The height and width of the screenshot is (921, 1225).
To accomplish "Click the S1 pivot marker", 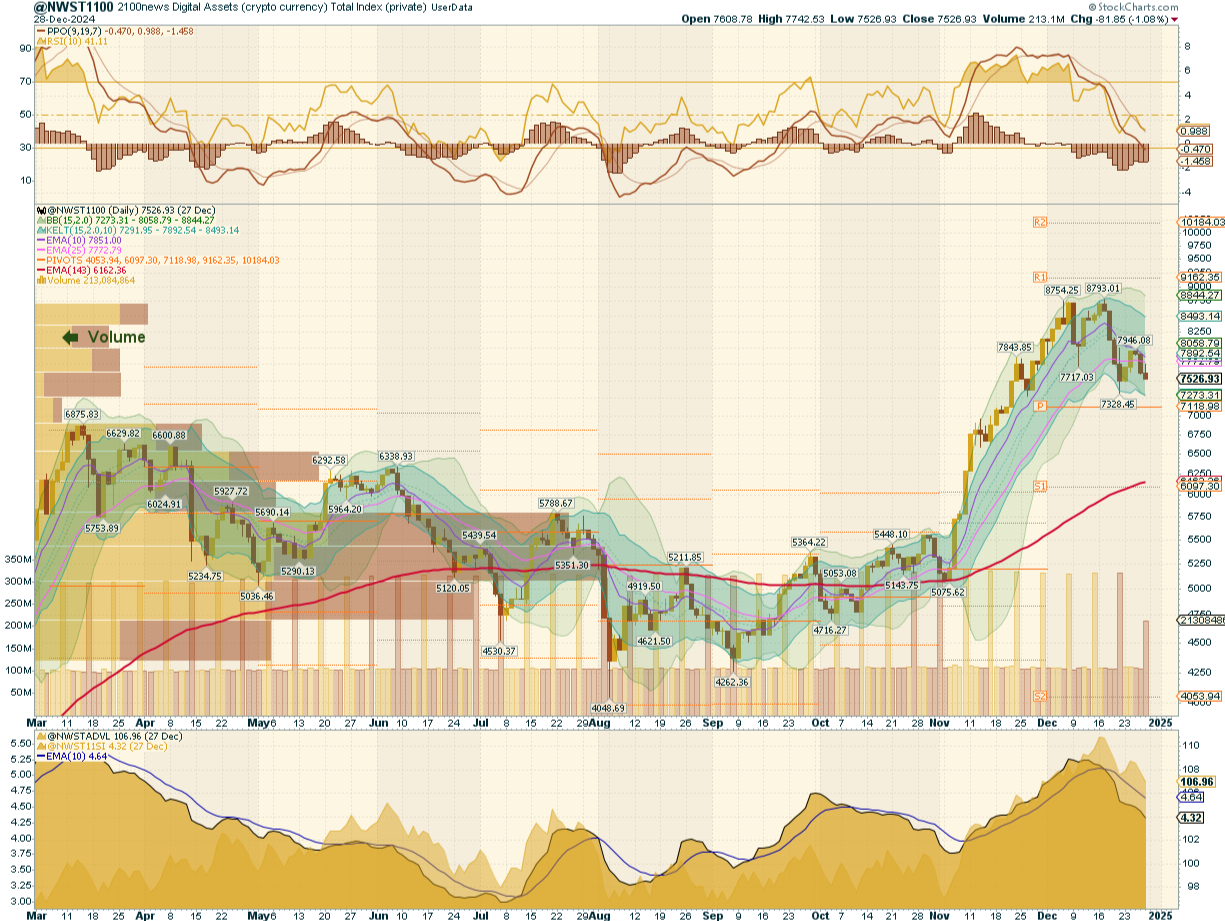I will pyautogui.click(x=1040, y=486).
